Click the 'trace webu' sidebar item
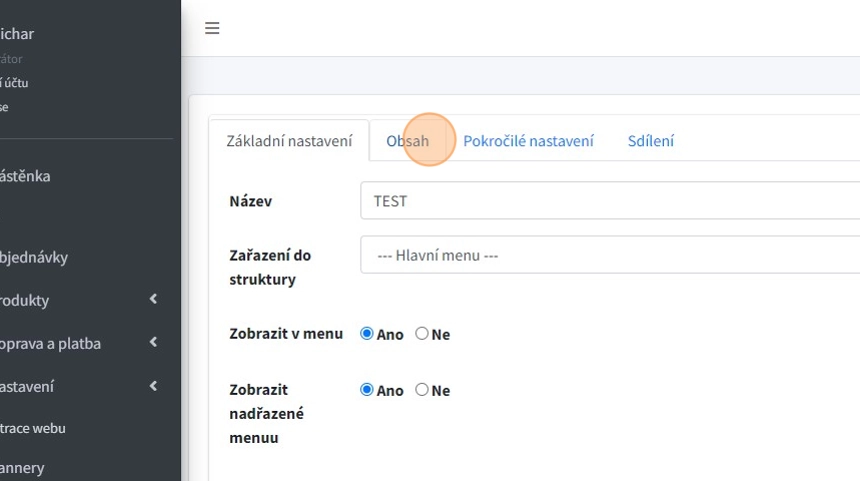860x481 pixels. 33,428
